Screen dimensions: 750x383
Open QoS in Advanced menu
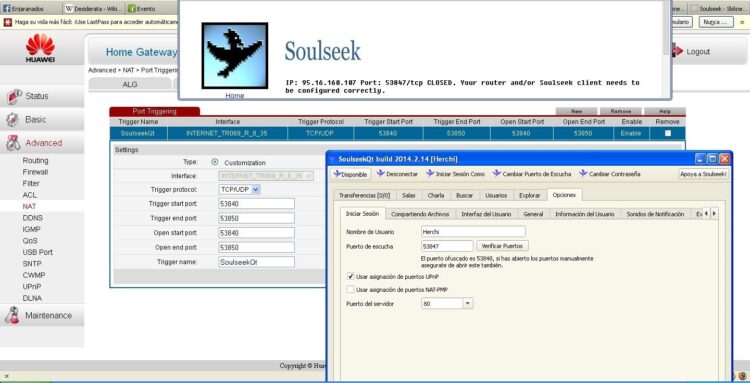30,241
